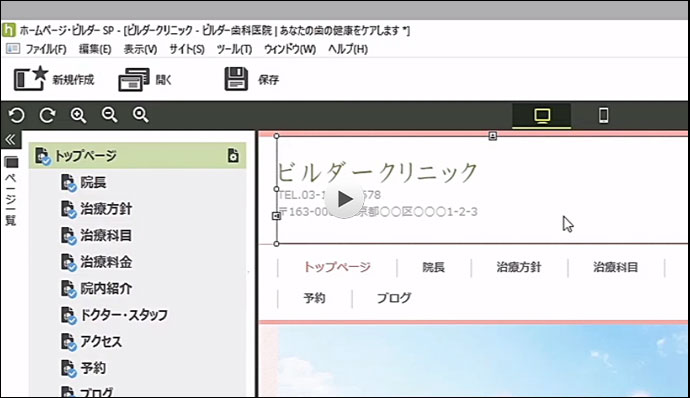
Task: Click the page icon next to アクセス
Action: pos(68,342)
